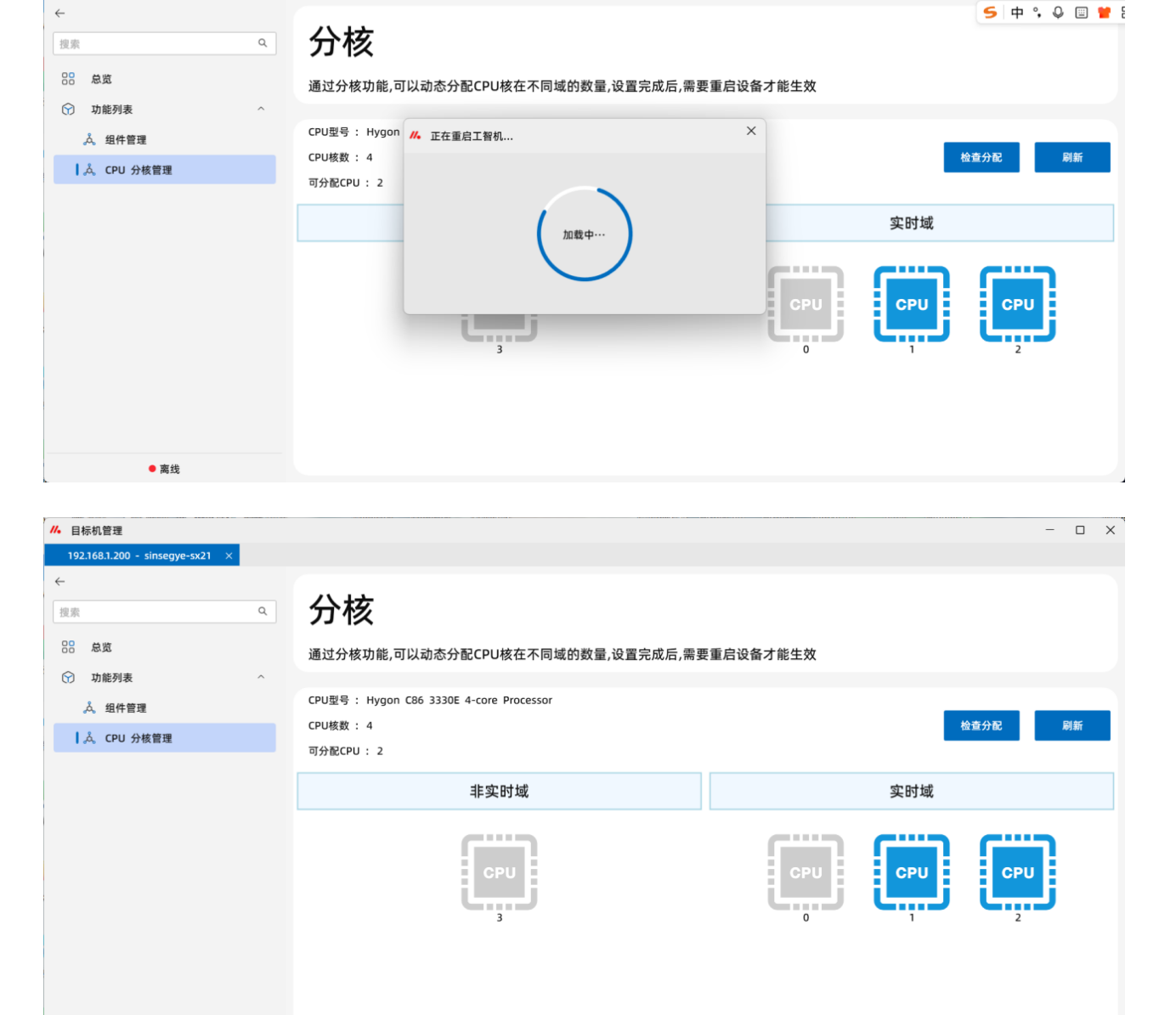Open 组件管理 icon in the tabbed window
This screenshot has height=1015, width=1176.
coord(89,708)
